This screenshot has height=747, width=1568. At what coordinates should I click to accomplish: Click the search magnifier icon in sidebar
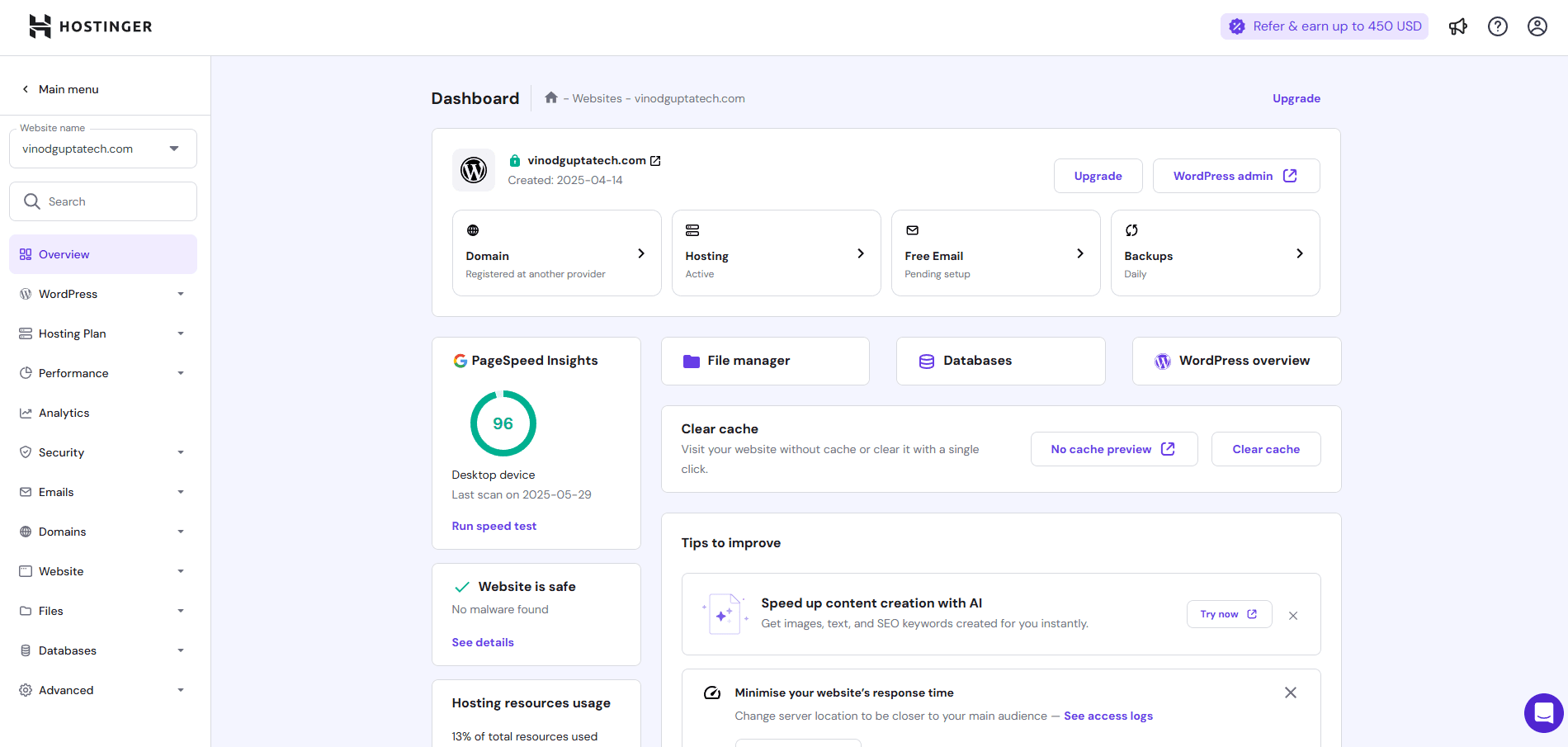pyautogui.click(x=32, y=201)
